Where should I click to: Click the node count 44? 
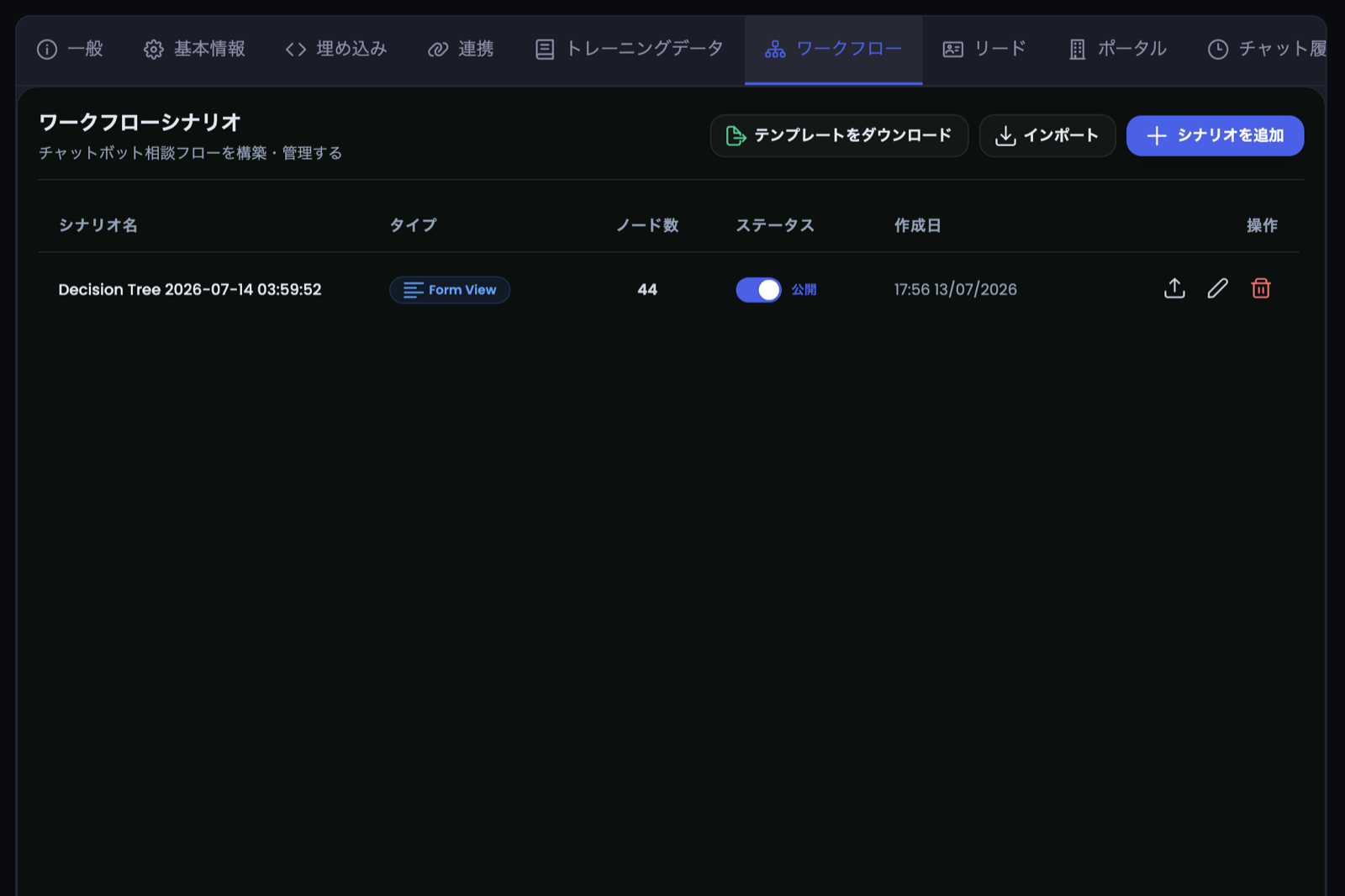(x=647, y=290)
